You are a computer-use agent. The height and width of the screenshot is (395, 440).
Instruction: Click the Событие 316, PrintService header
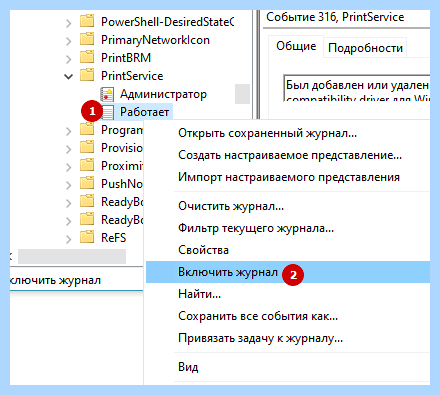tap(335, 17)
